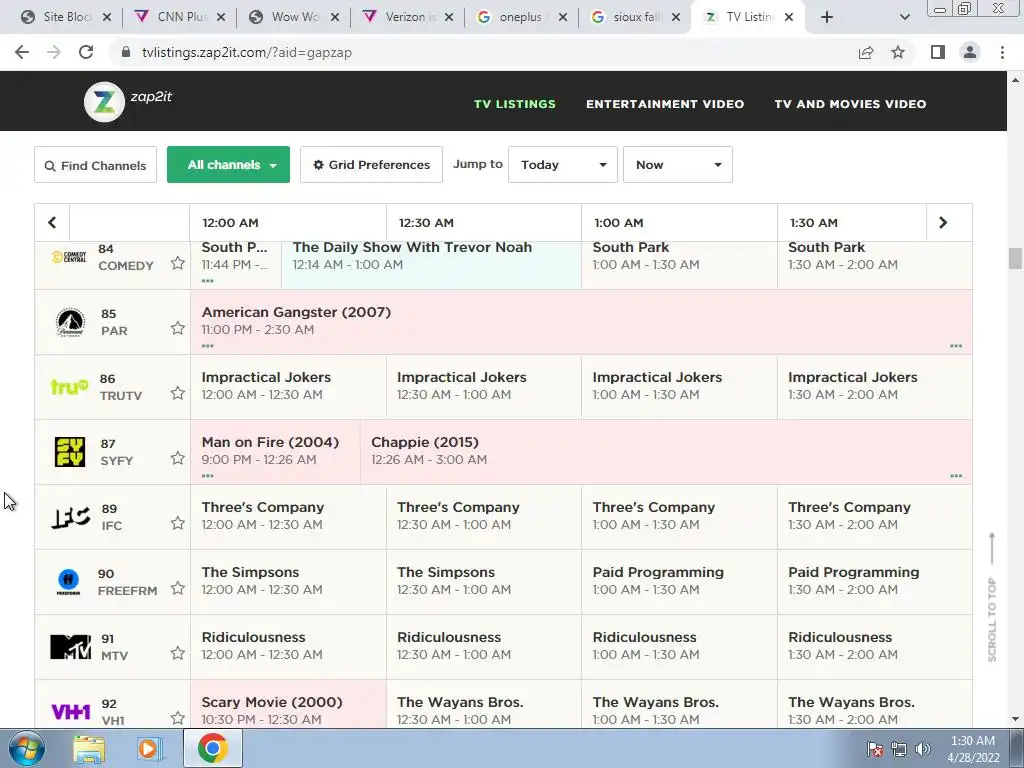Open the Chrome profile icon
Image resolution: width=1024 pixels, height=768 pixels.
tap(970, 52)
